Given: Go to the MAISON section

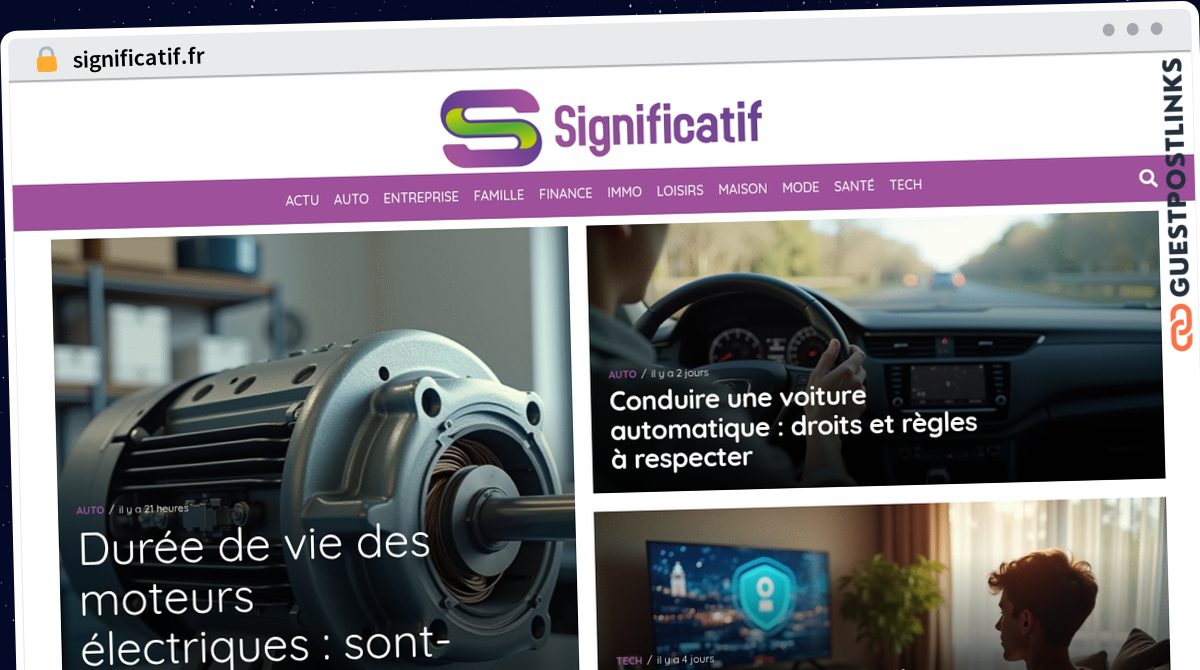Looking at the screenshot, I should click(743, 188).
